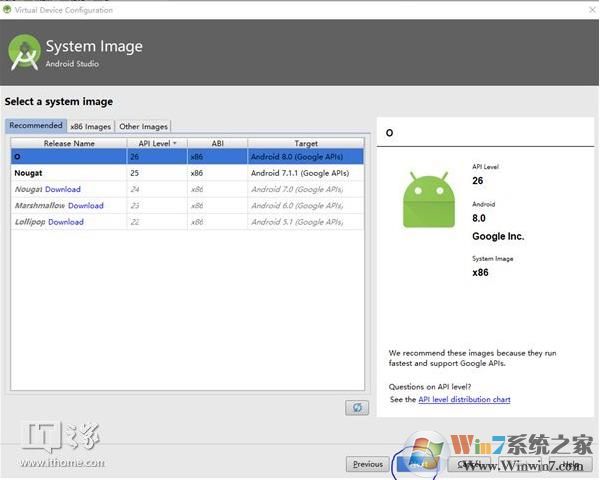The height and width of the screenshot is (480, 600).
Task: Click the Release Name column header
Action: 69,143
